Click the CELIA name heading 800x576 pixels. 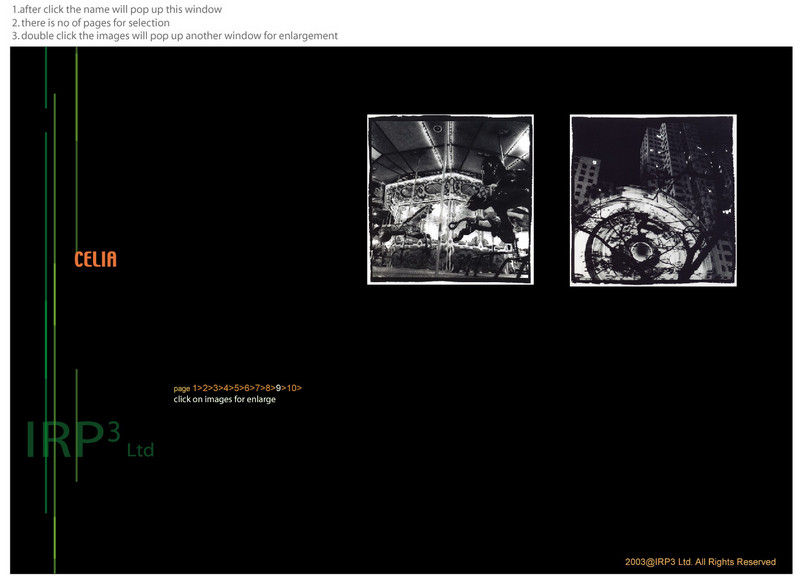point(96,260)
